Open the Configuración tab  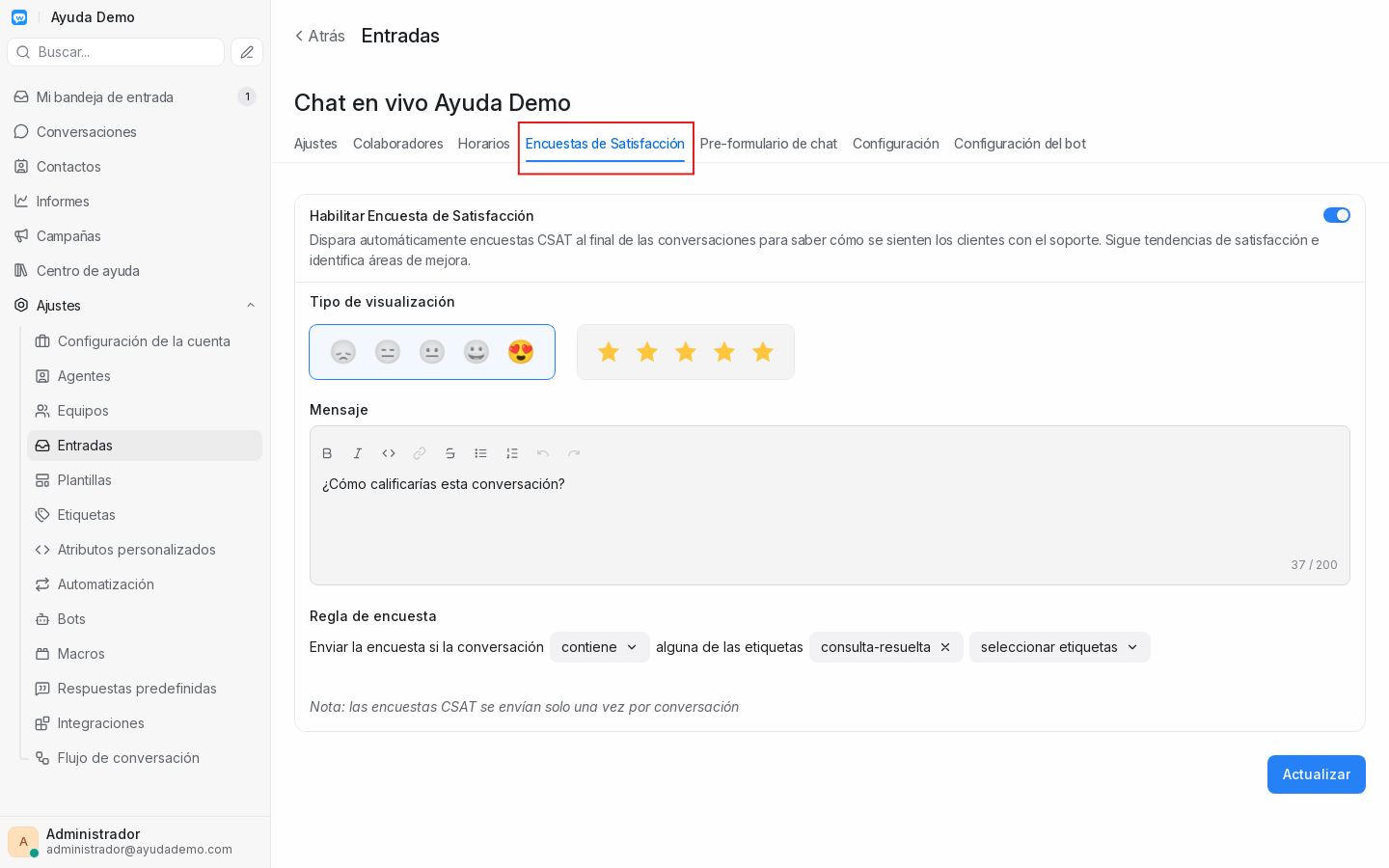point(896,144)
